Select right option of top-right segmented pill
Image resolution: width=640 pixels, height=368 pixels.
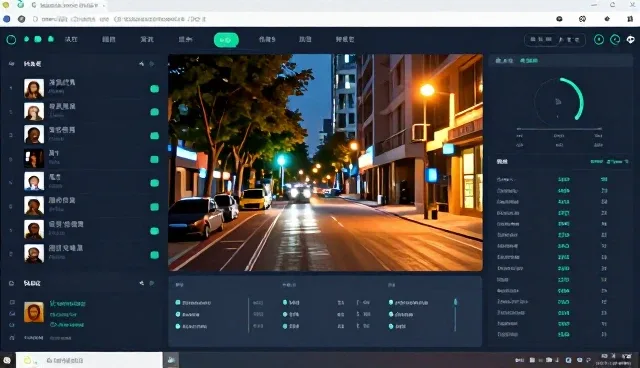pos(570,40)
